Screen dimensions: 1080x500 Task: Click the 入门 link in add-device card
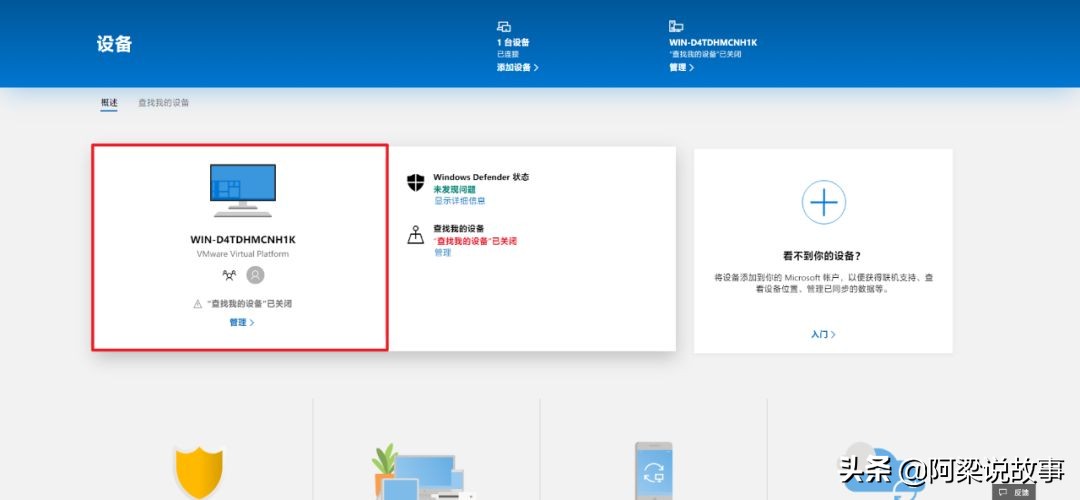(823, 334)
